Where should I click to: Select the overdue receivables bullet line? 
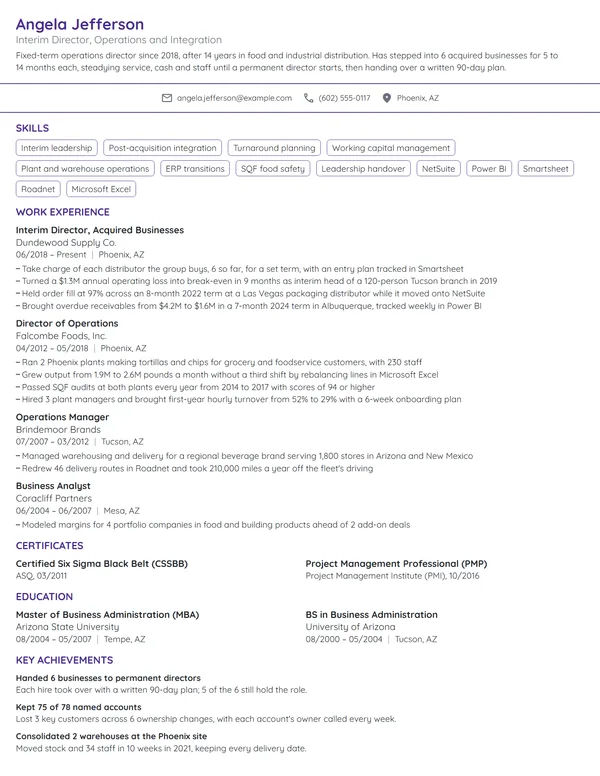pos(249,306)
